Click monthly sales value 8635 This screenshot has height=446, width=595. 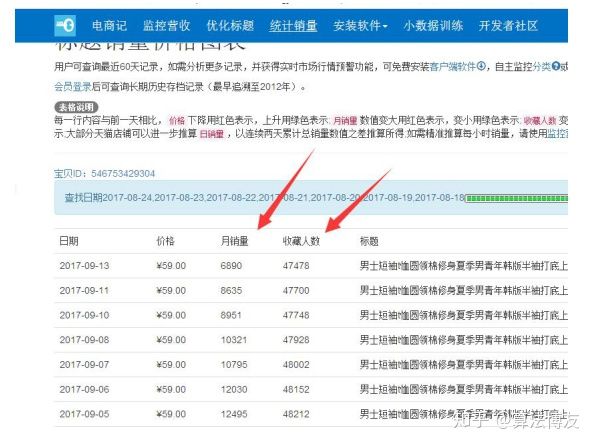(231, 291)
